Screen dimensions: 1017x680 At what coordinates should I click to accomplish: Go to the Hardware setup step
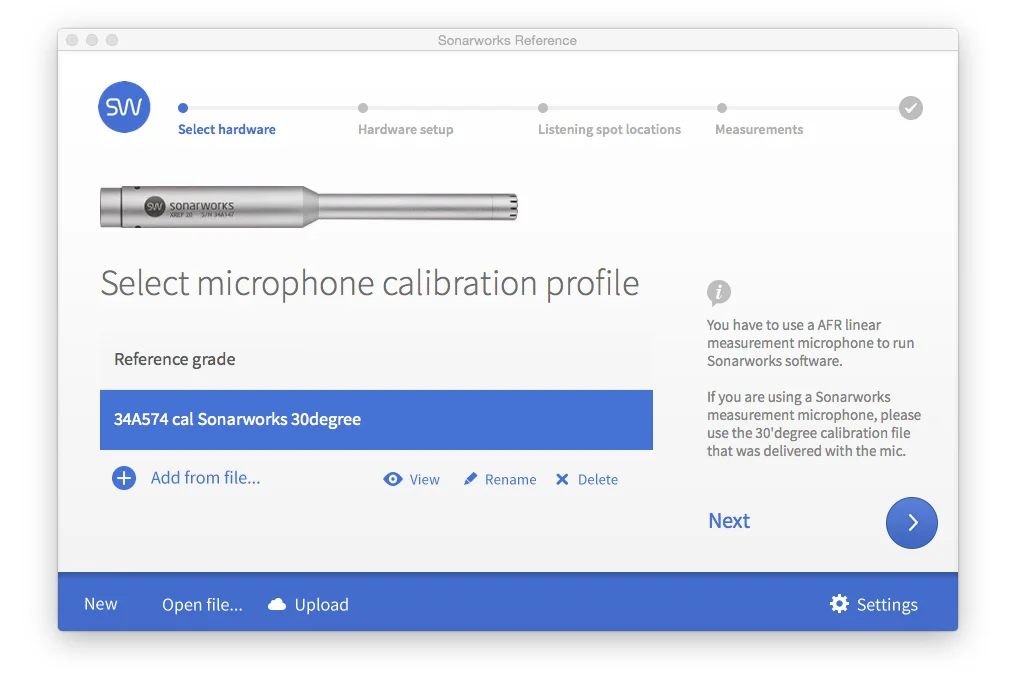tap(405, 129)
